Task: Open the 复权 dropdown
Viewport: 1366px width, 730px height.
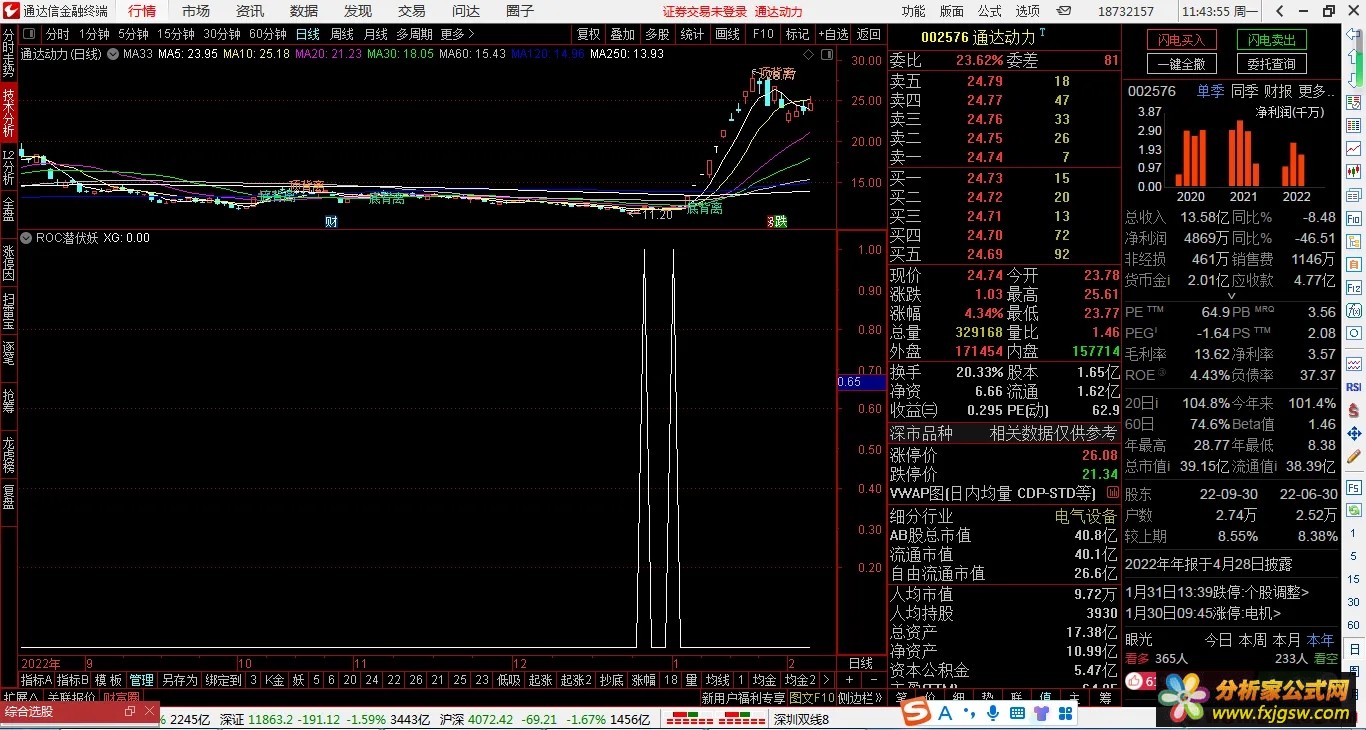Action: pyautogui.click(x=588, y=34)
